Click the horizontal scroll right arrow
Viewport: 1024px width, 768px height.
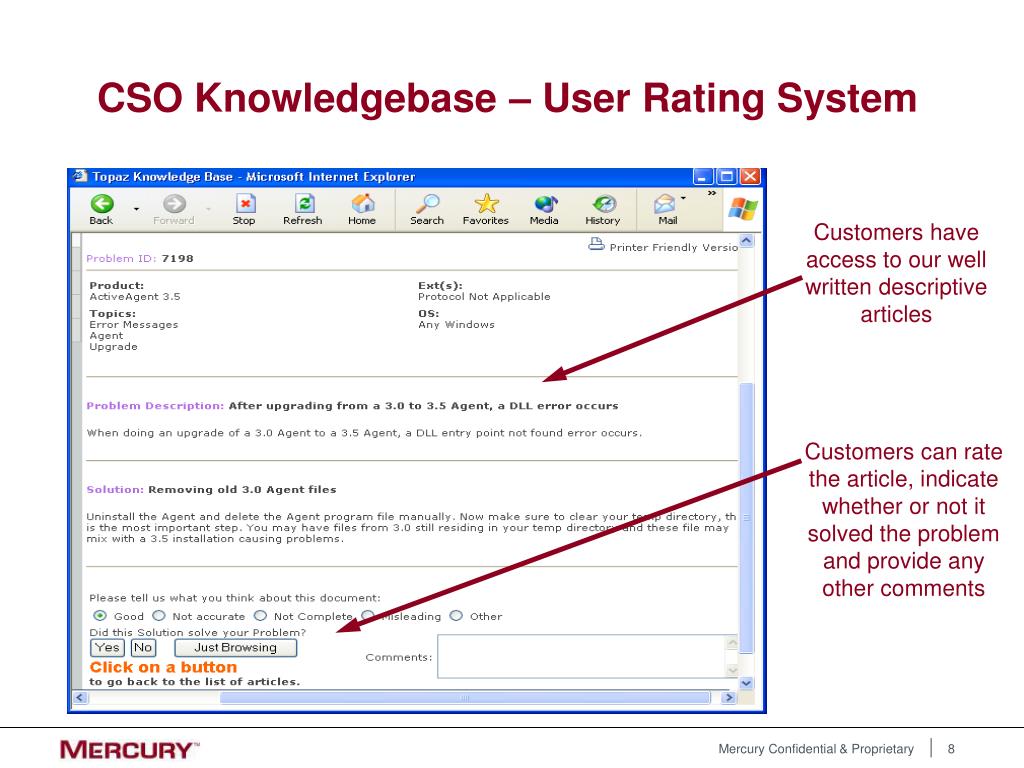pos(729,697)
